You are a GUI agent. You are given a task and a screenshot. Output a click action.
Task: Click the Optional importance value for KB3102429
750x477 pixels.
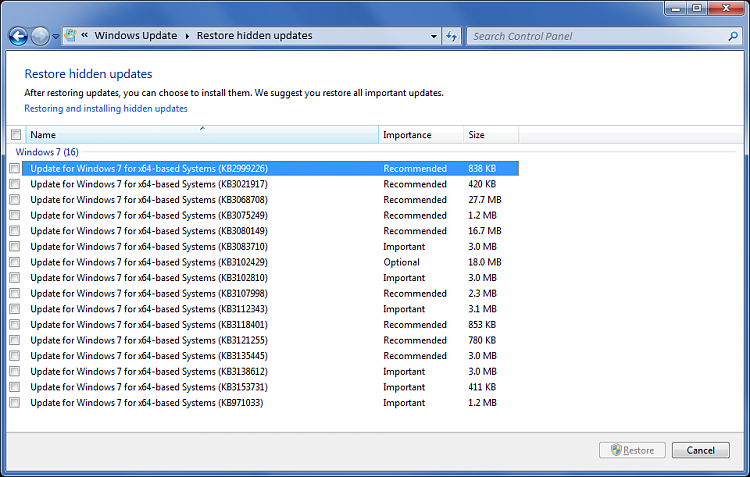point(401,262)
